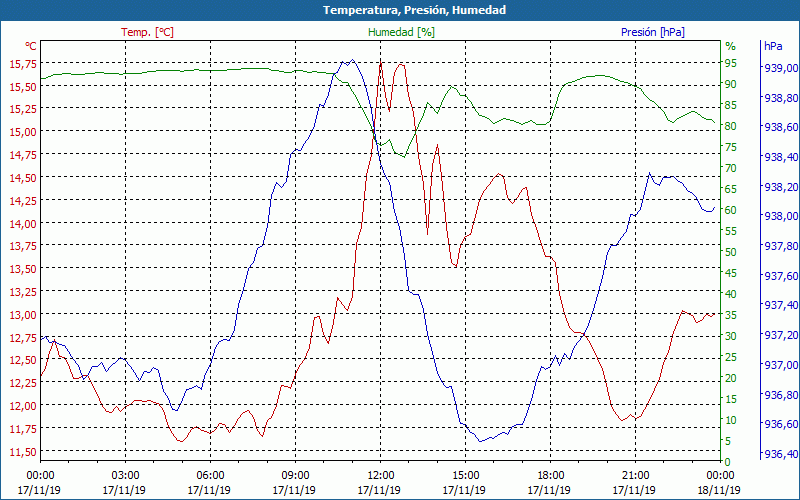This screenshot has height=500, width=800.
Task: Select the '936,80' pressure axis value
Action: (x=780, y=395)
